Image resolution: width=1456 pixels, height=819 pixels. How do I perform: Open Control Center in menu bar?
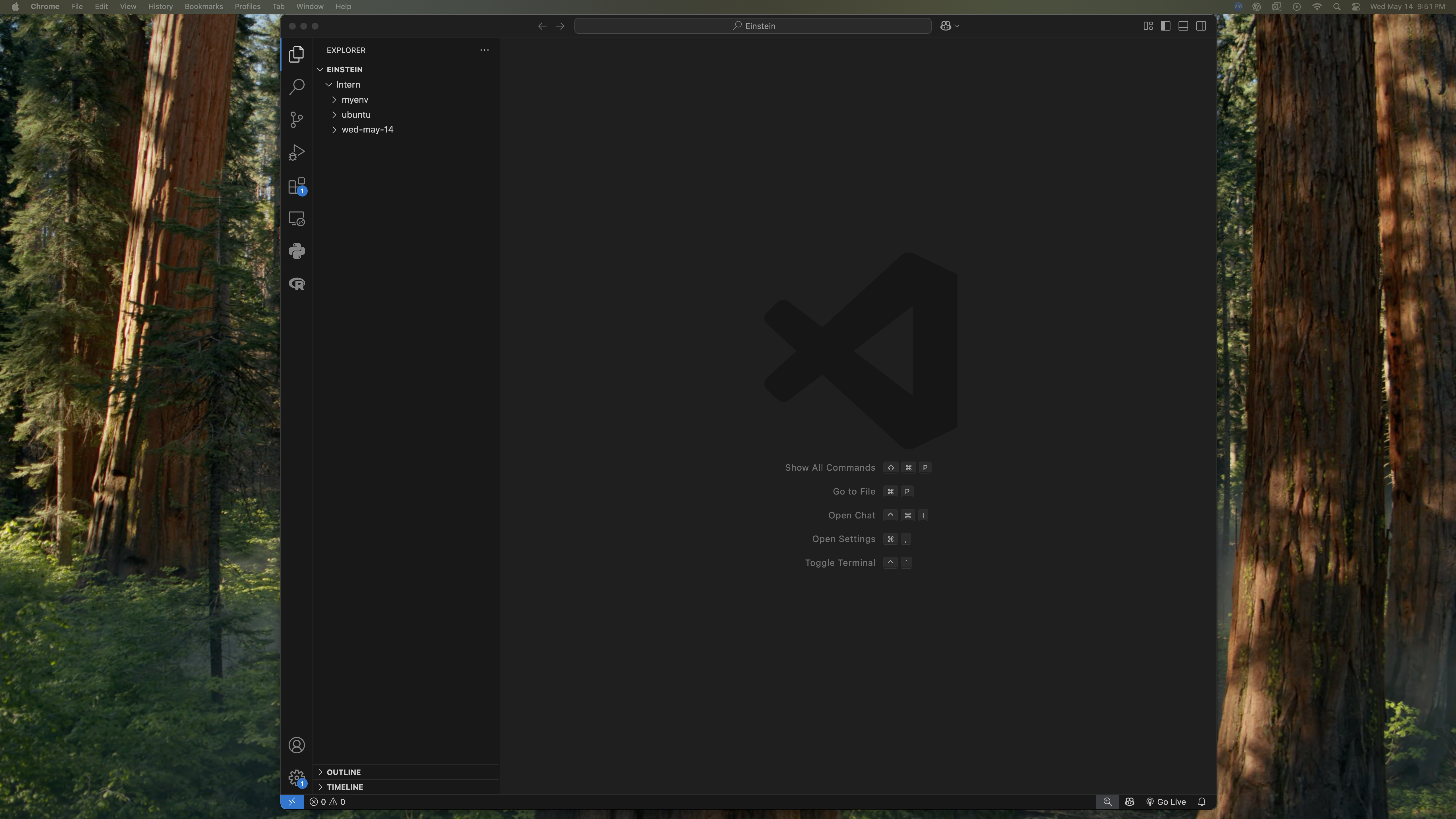click(x=1356, y=7)
